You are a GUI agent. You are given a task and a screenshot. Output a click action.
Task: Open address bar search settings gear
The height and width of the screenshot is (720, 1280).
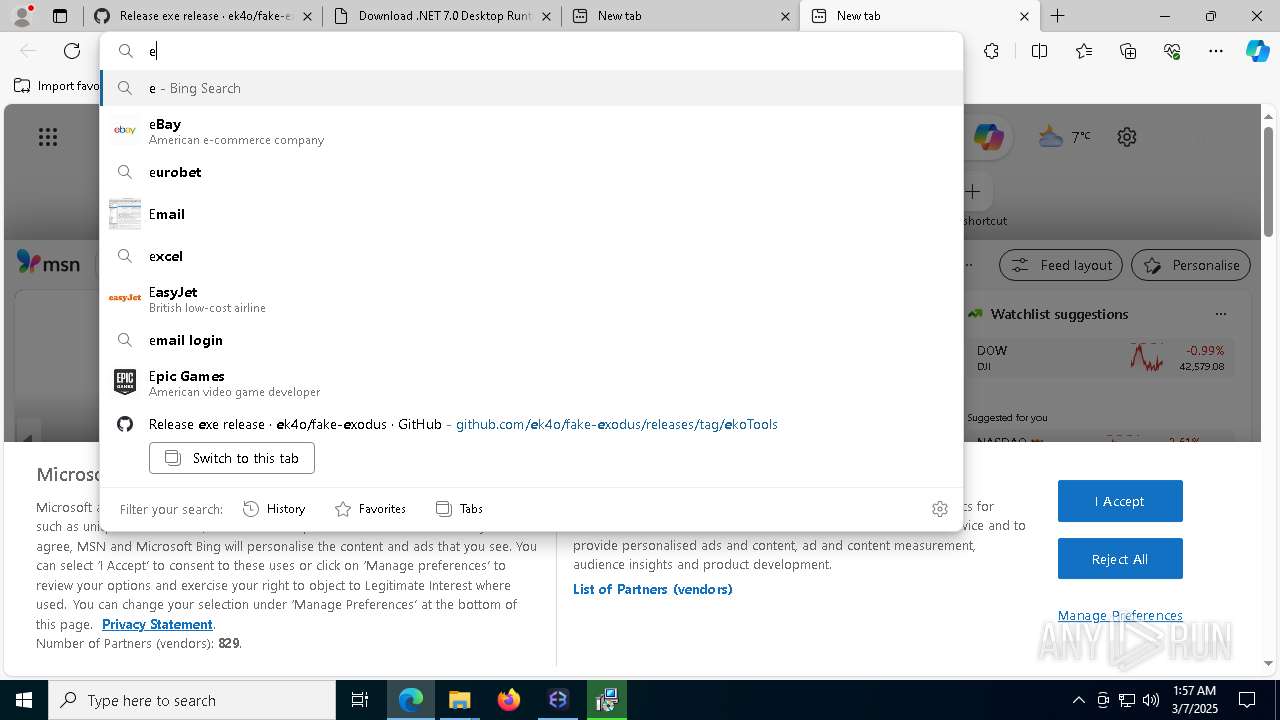(x=939, y=509)
